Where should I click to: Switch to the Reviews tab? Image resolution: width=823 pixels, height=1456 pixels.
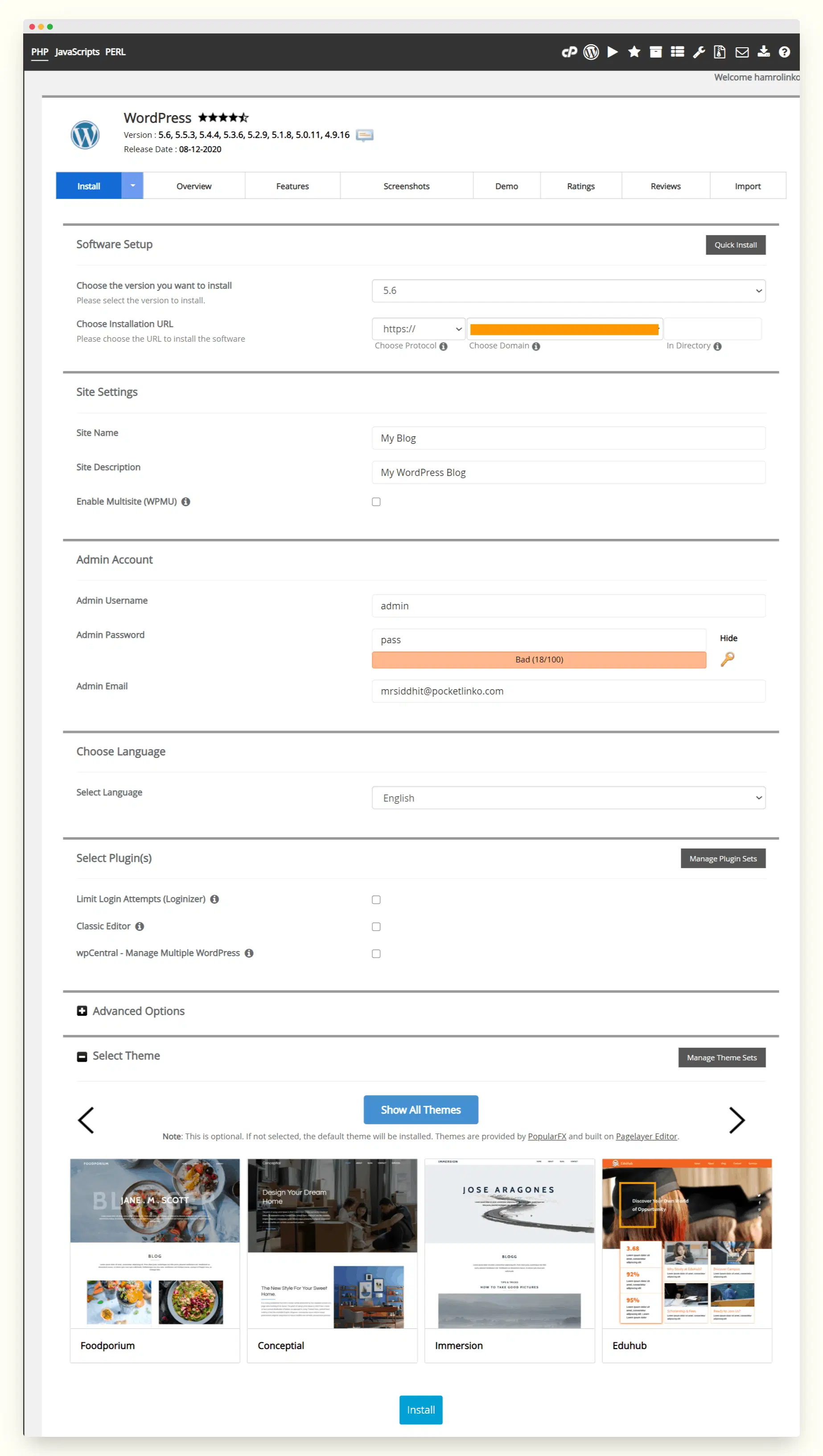665,186
